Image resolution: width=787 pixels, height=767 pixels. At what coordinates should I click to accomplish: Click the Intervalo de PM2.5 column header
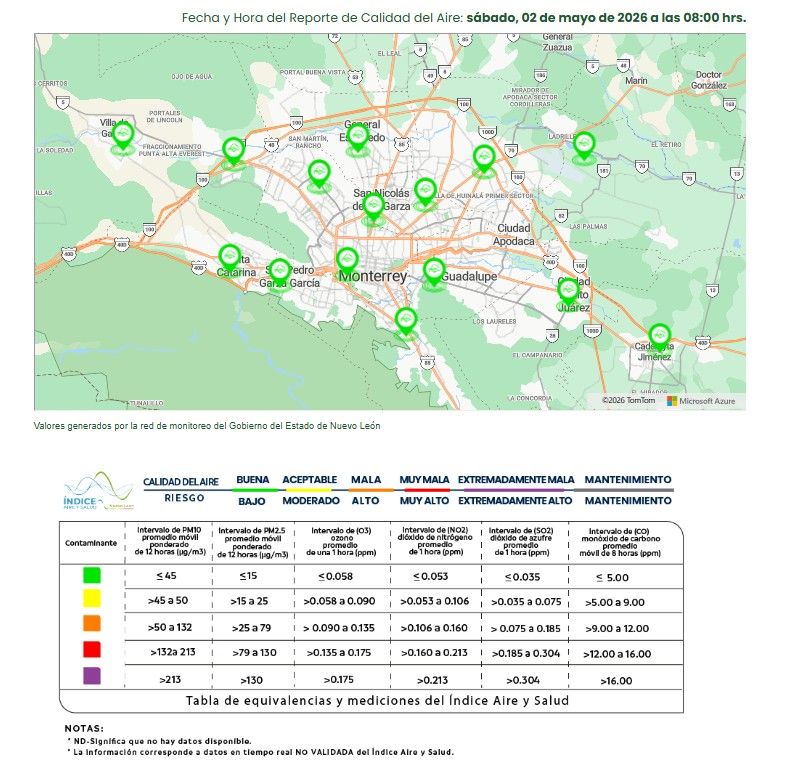pos(252,542)
